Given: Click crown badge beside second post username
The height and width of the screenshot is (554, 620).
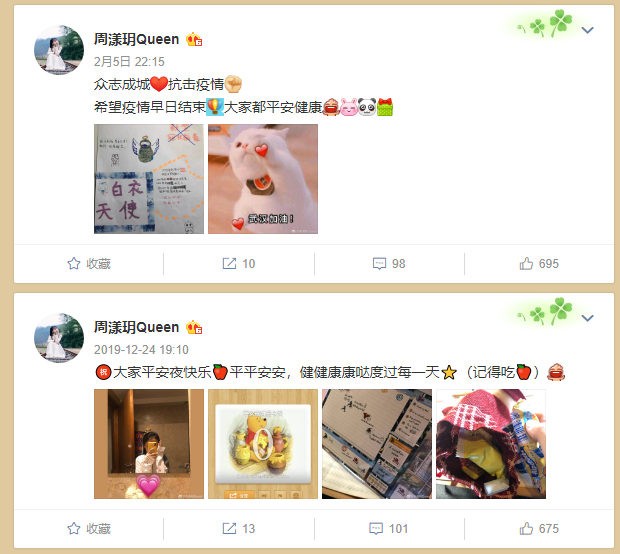Looking at the screenshot, I should point(194,327).
